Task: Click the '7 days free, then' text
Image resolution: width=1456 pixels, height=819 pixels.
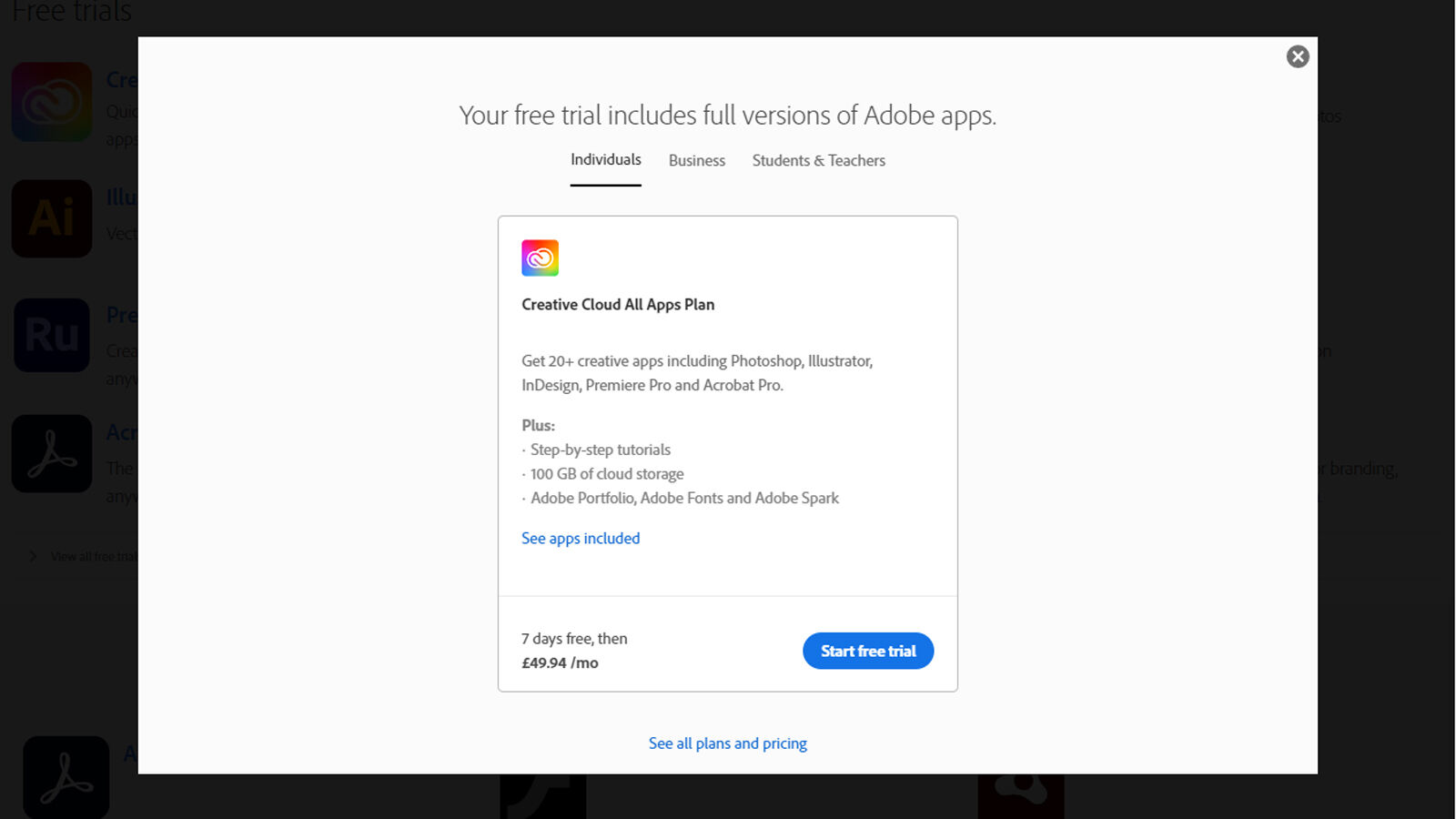Action: 574,639
